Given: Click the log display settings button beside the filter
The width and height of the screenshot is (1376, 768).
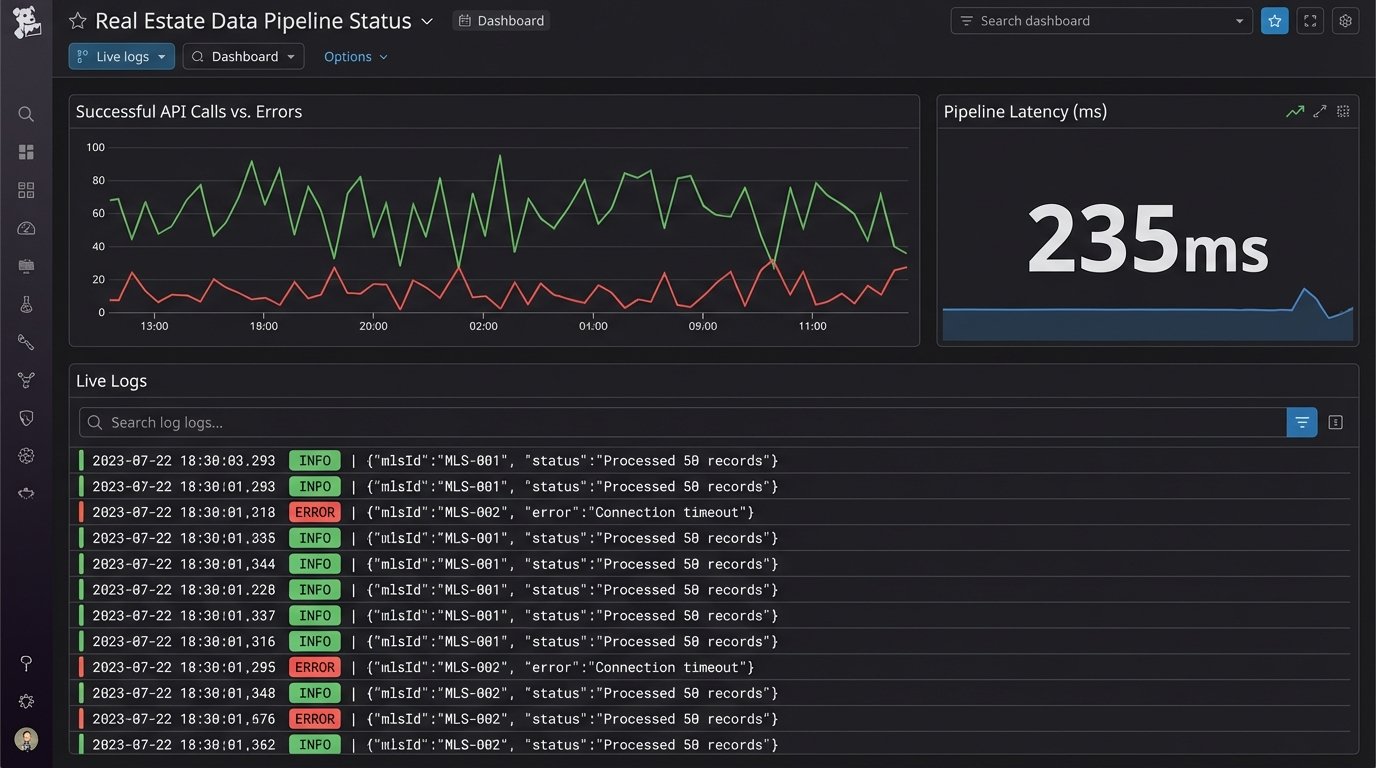Looking at the screenshot, I should [x=1335, y=422].
